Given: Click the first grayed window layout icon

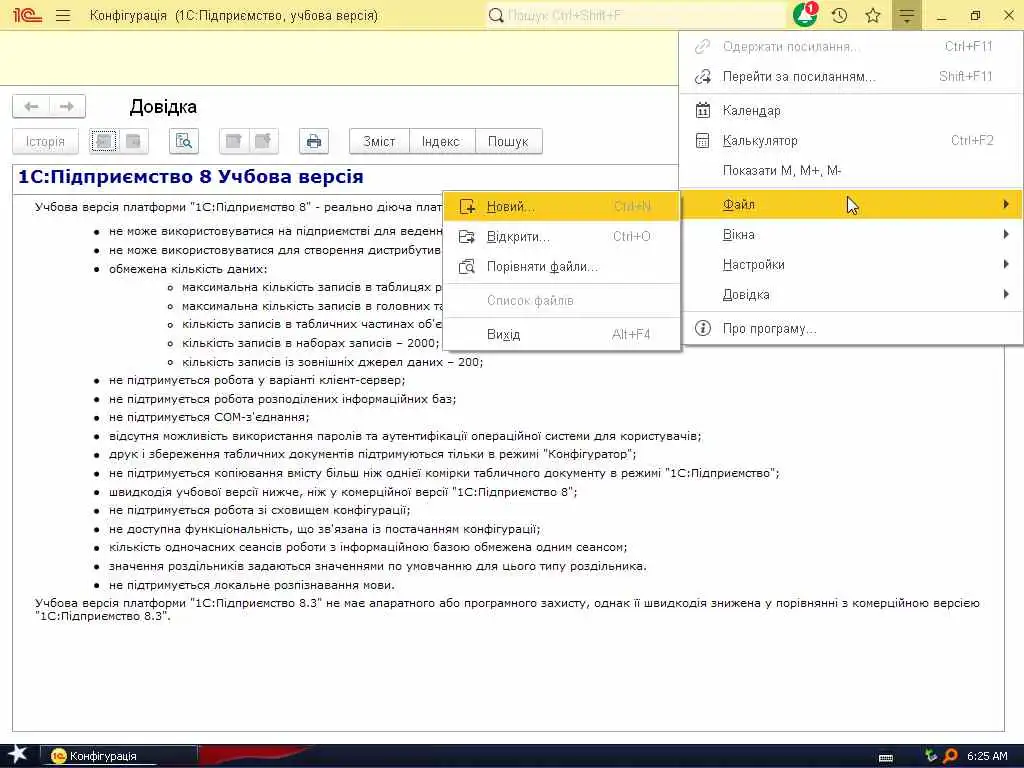Looking at the screenshot, I should [233, 141].
